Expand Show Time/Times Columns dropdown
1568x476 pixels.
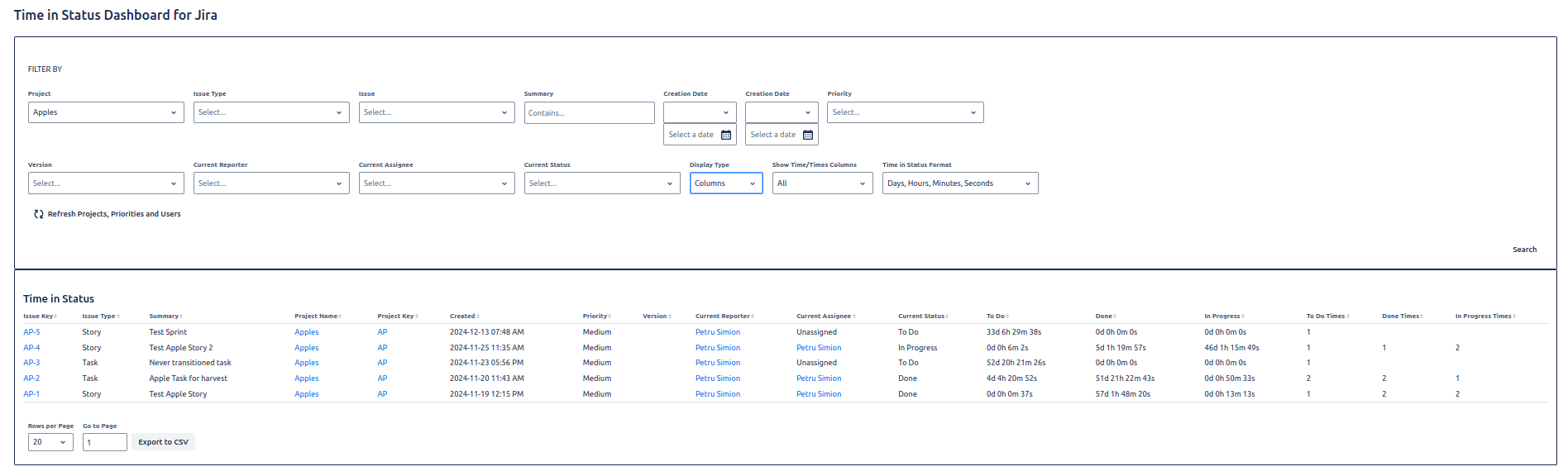[822, 183]
